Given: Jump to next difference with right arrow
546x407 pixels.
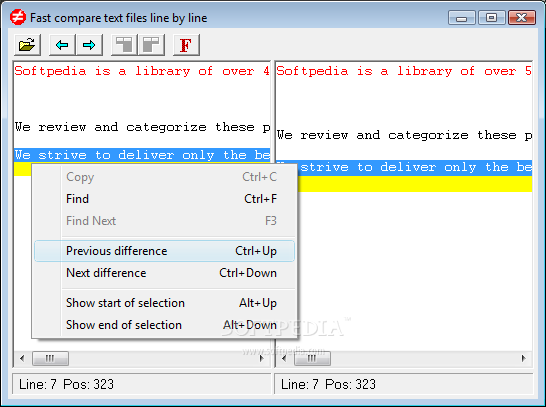Looking at the screenshot, I should coord(89,45).
